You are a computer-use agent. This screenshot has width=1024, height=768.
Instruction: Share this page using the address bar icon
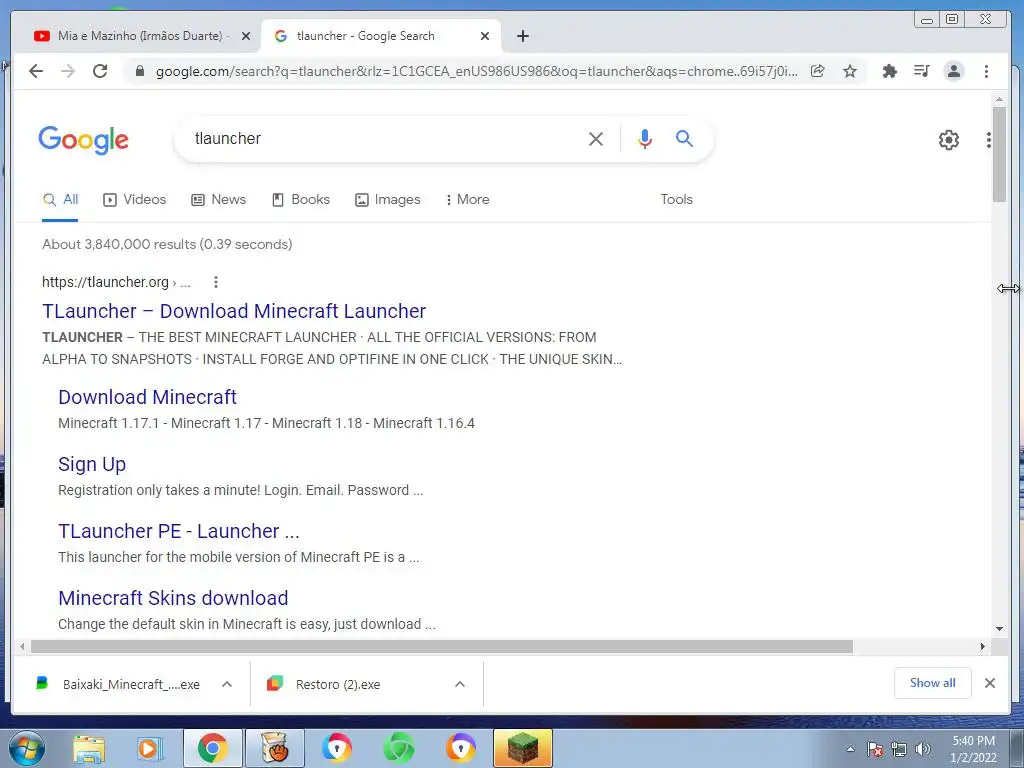(x=818, y=71)
